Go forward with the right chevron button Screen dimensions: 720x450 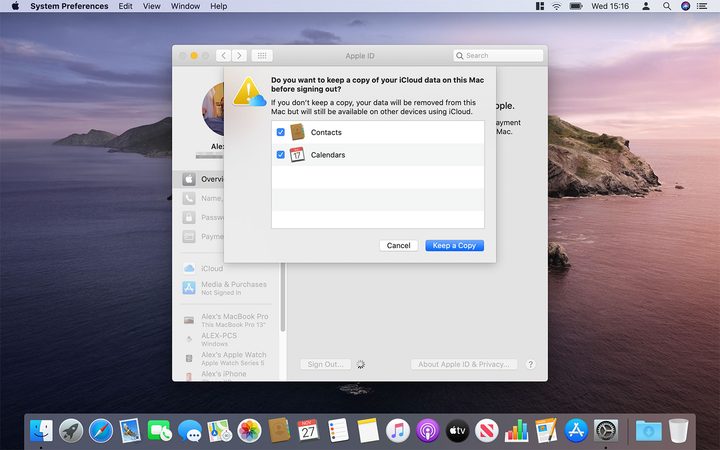pos(239,56)
